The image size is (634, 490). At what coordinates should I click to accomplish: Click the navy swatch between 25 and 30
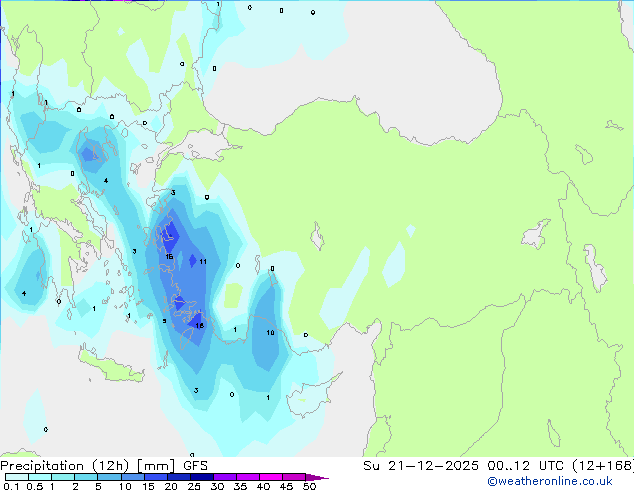201,477
